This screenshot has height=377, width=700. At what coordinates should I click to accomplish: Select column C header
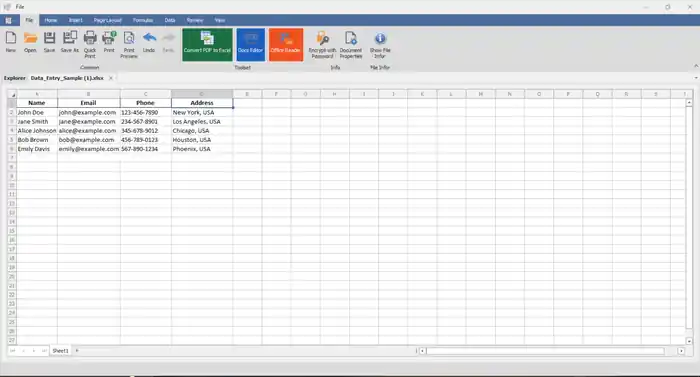point(146,94)
